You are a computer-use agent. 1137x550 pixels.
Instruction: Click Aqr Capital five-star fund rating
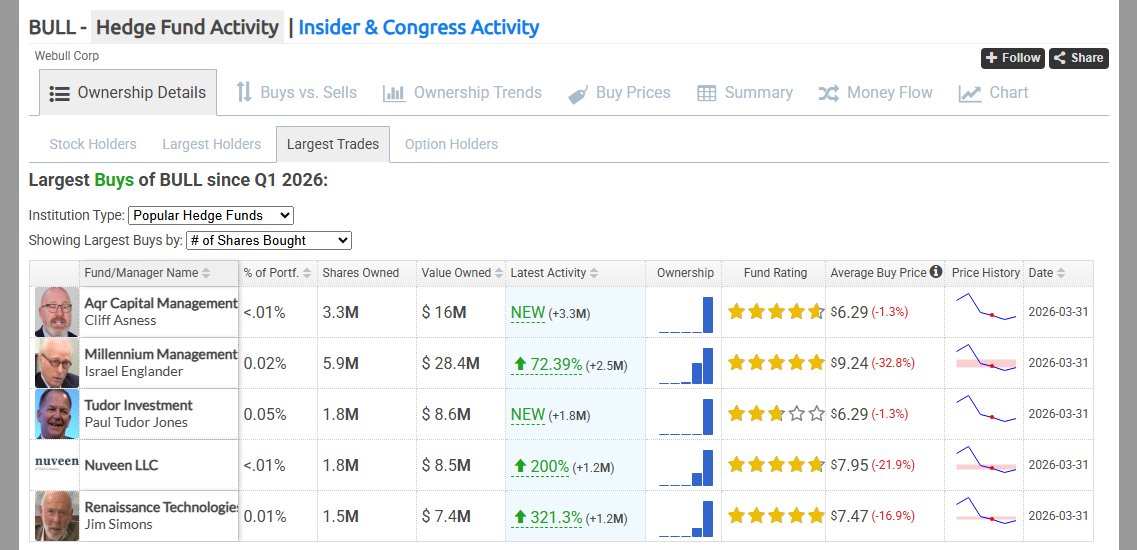(776, 312)
